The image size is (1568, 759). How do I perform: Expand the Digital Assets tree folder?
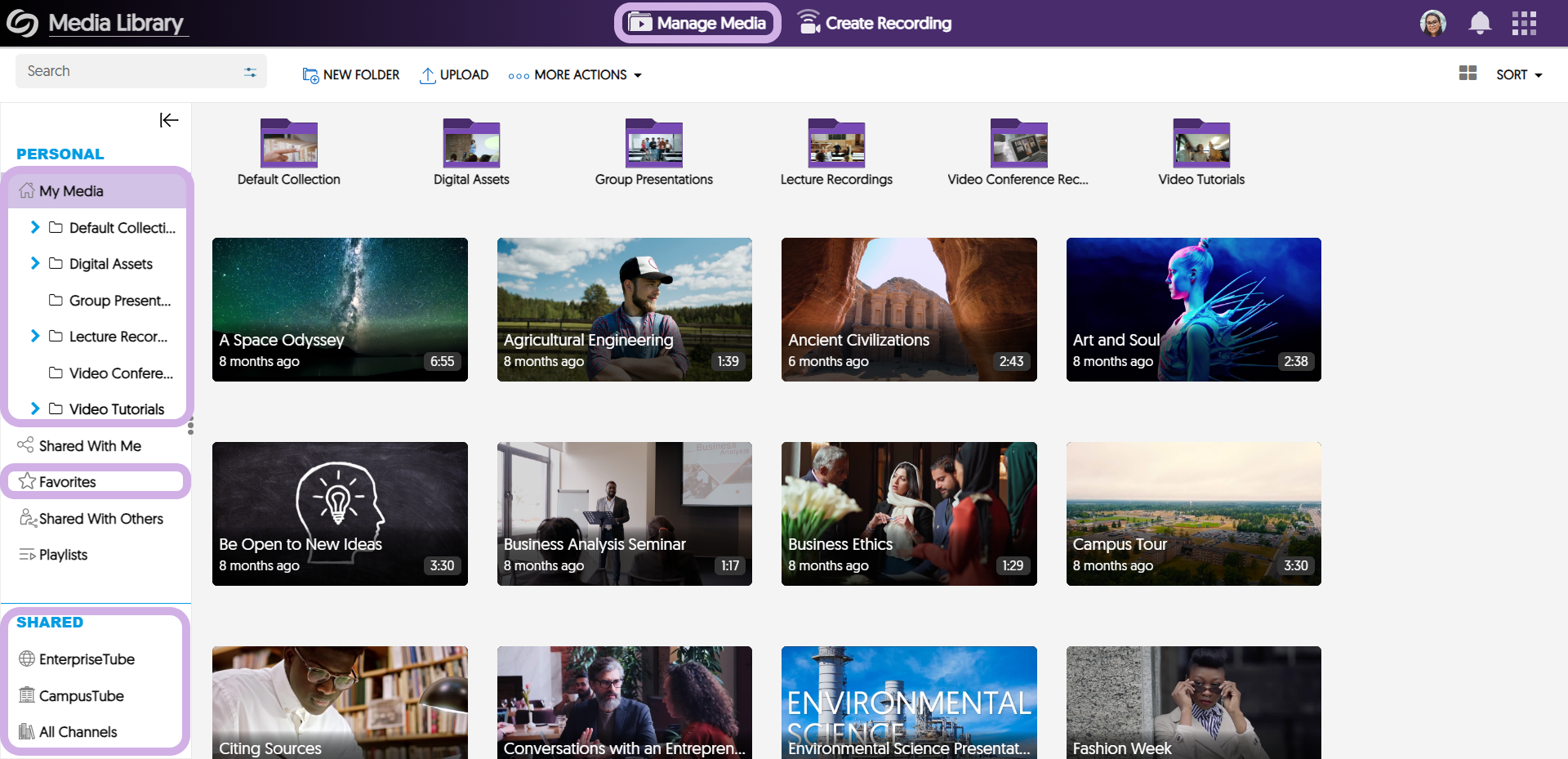[34, 263]
